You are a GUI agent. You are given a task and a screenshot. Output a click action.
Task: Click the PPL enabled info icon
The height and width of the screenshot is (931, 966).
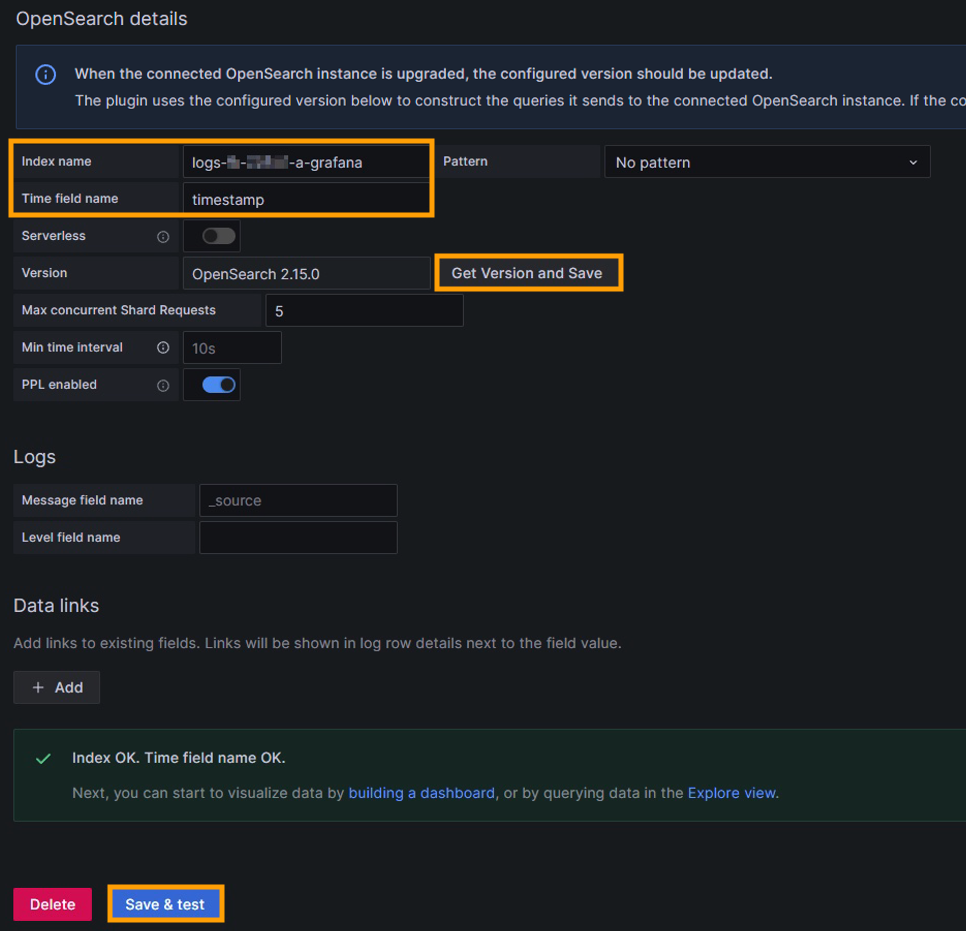tap(163, 386)
